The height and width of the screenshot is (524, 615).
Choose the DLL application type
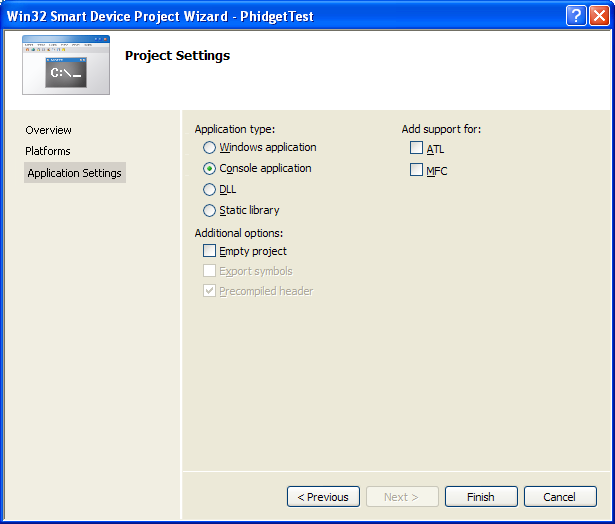209,189
